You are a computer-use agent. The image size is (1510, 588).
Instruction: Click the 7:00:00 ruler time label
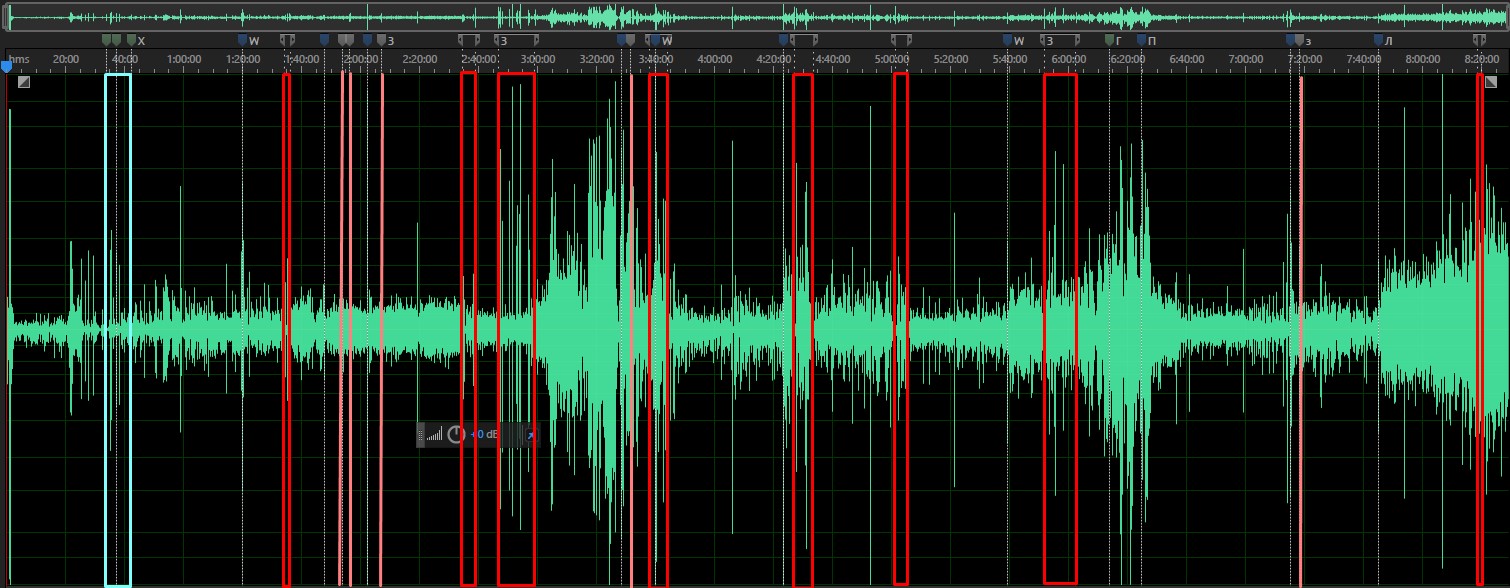(x=1246, y=59)
